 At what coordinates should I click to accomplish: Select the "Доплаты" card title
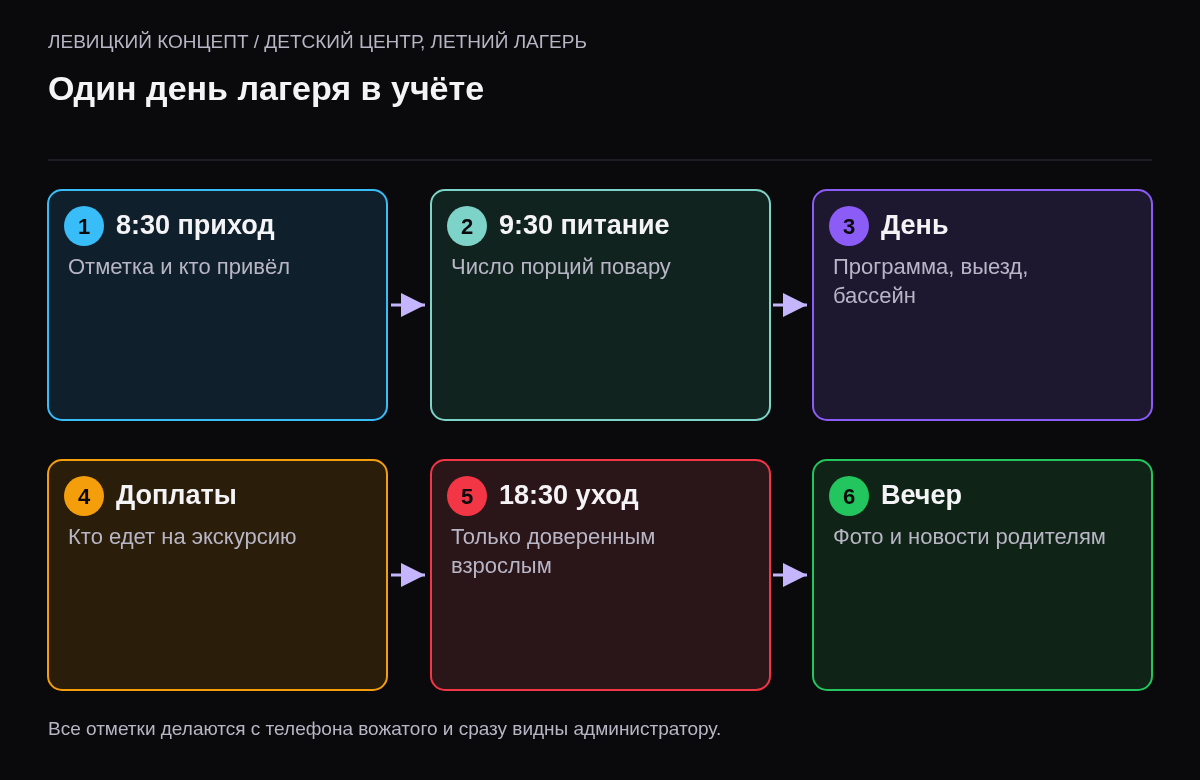(x=176, y=495)
